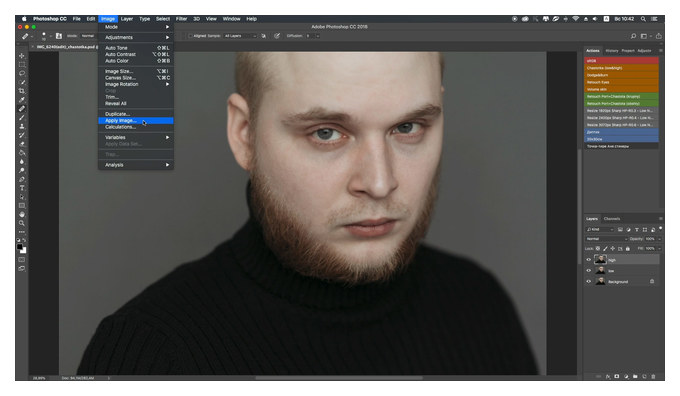
Task: Select the Blur tool
Action: [22, 161]
